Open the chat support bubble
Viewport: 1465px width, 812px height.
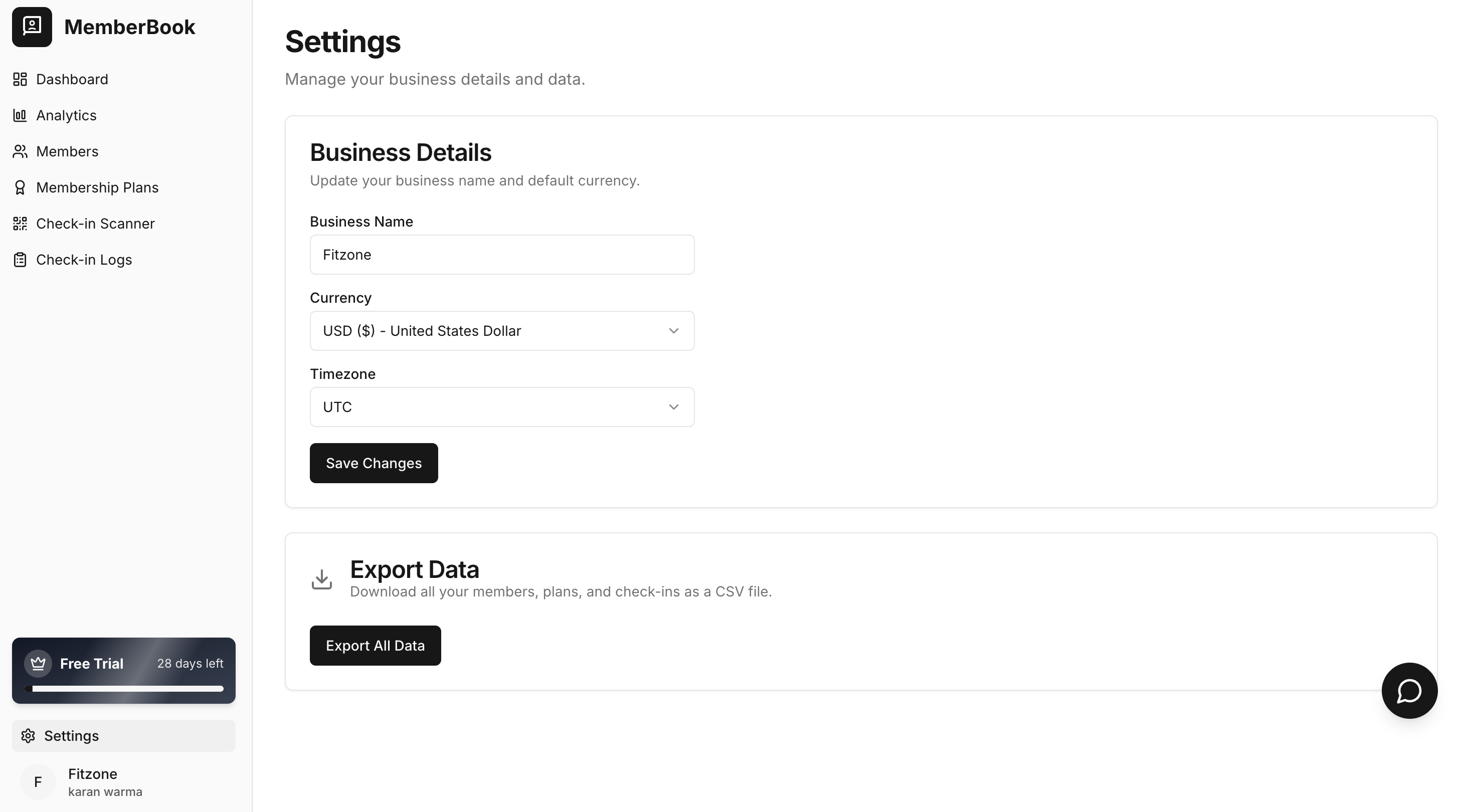(x=1409, y=690)
